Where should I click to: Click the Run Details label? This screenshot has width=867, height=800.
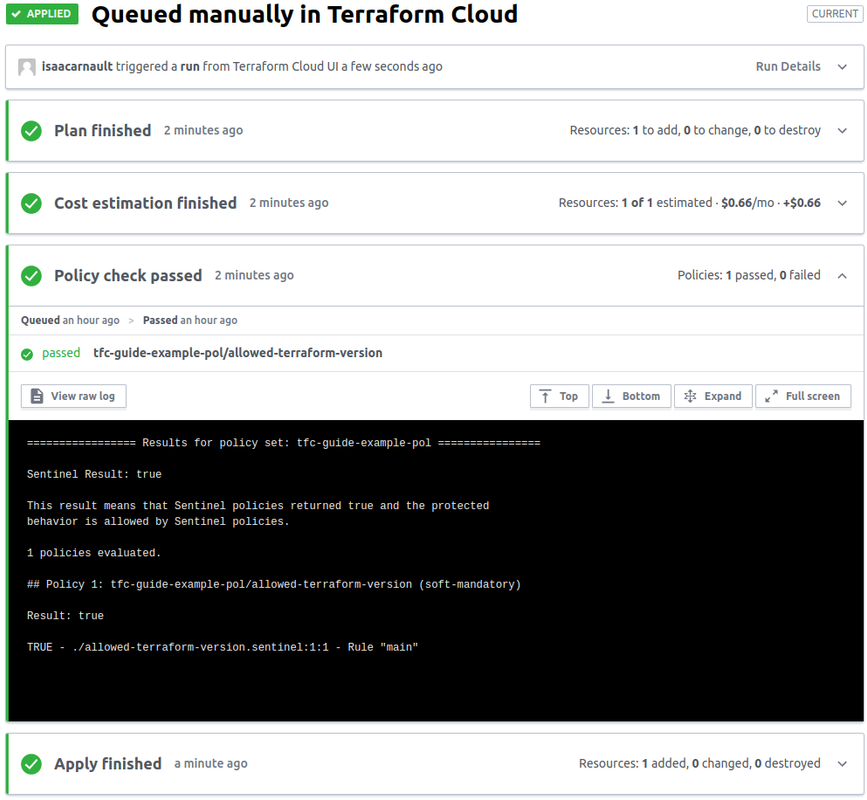[787, 66]
